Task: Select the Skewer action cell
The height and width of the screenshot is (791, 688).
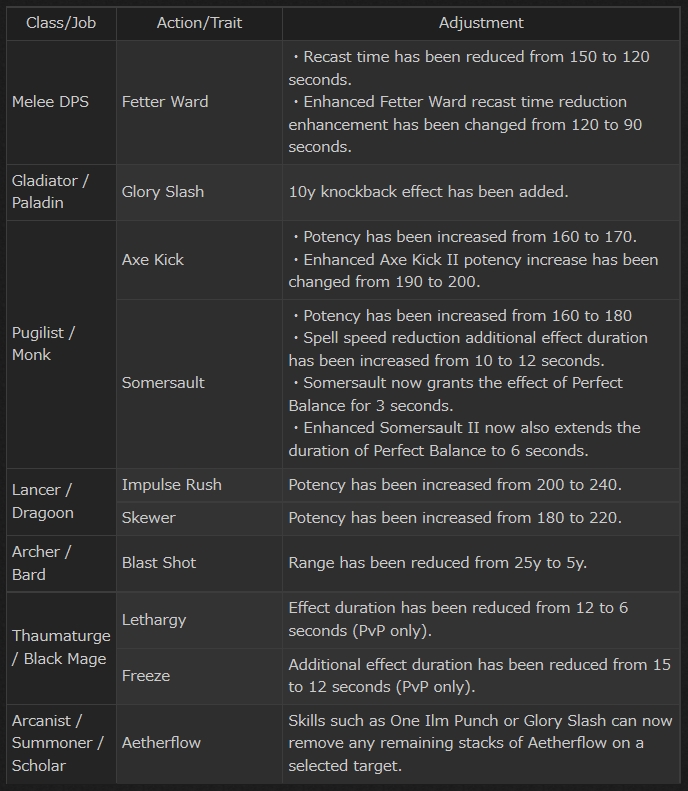Action: pos(148,518)
